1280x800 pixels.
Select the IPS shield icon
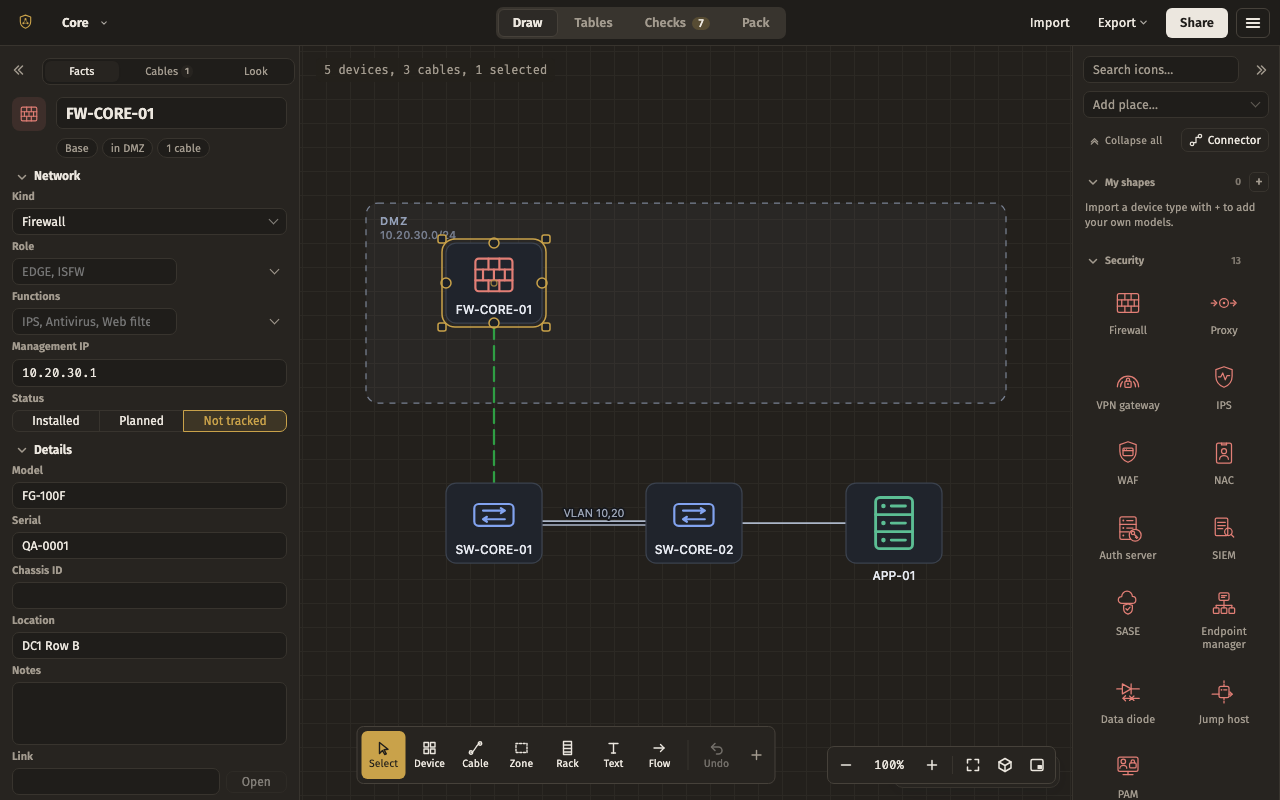[1224, 377]
